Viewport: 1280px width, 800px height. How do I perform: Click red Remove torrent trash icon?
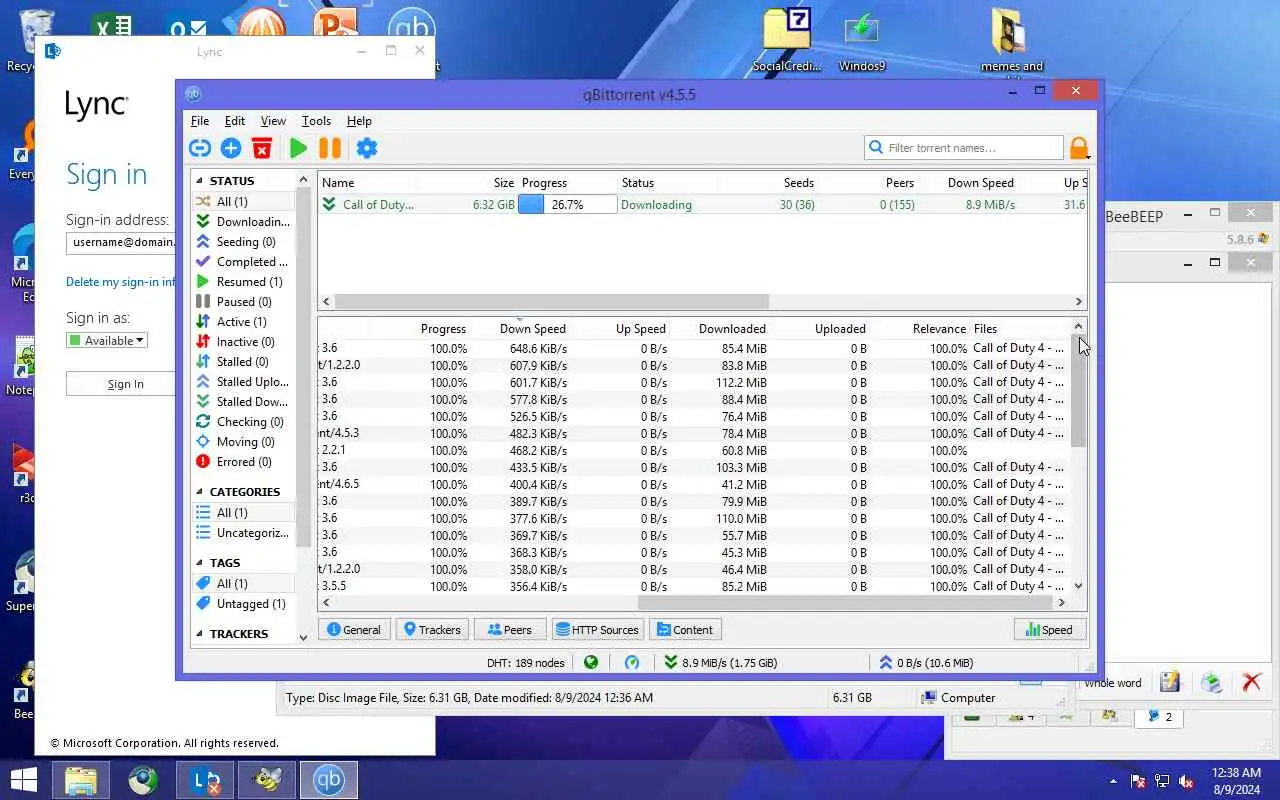click(262, 148)
